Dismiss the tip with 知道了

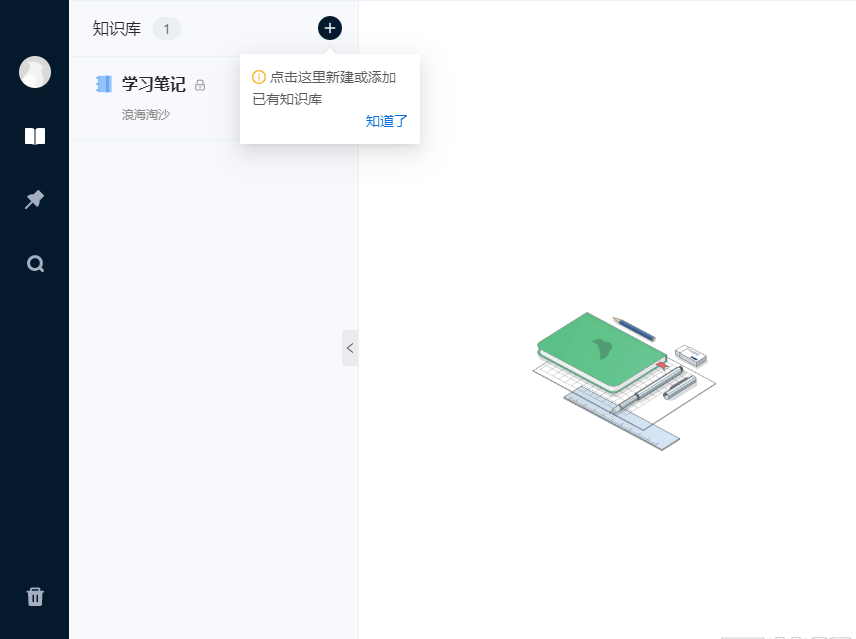(386, 121)
